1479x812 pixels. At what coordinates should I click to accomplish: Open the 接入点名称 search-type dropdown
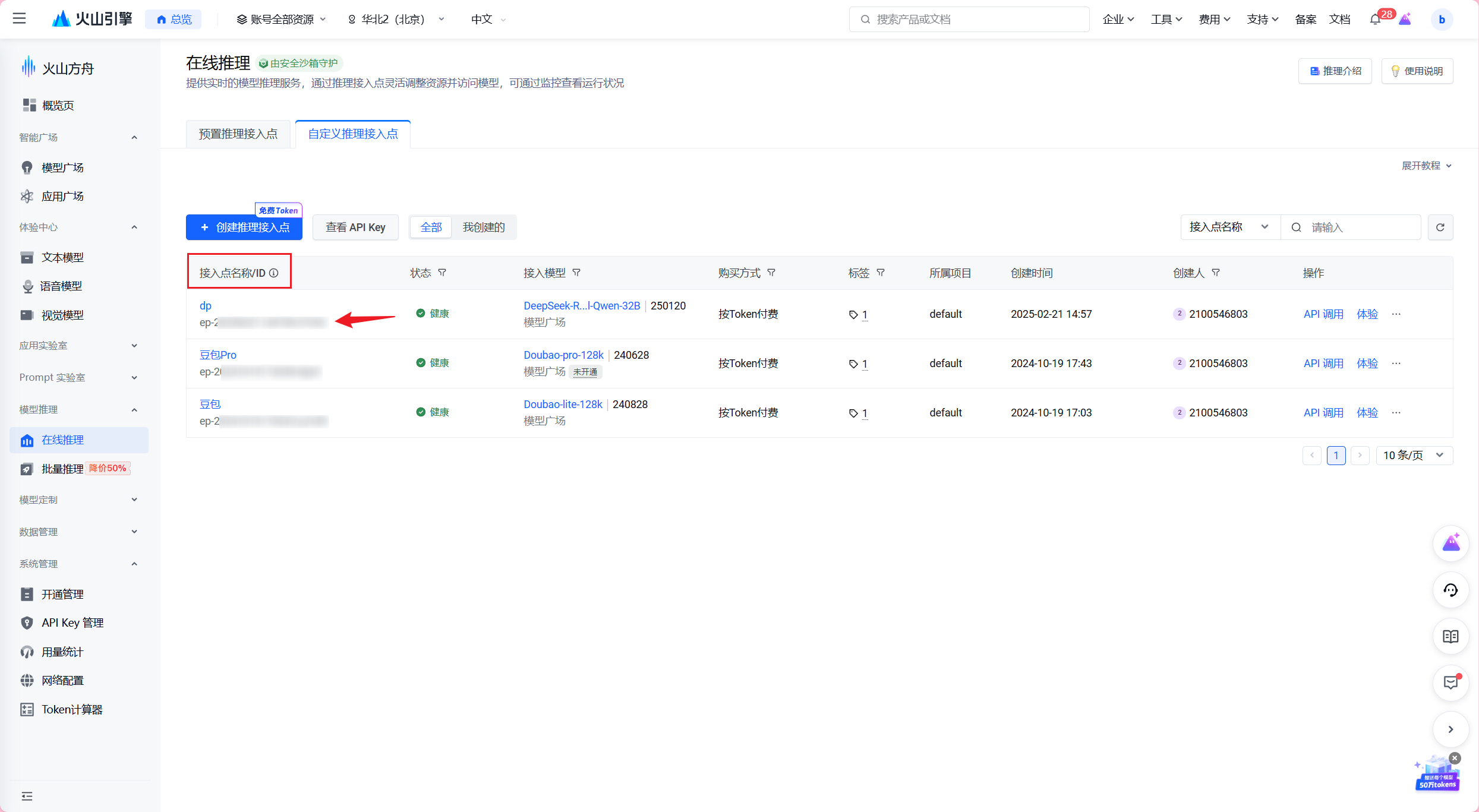[x=1230, y=228]
